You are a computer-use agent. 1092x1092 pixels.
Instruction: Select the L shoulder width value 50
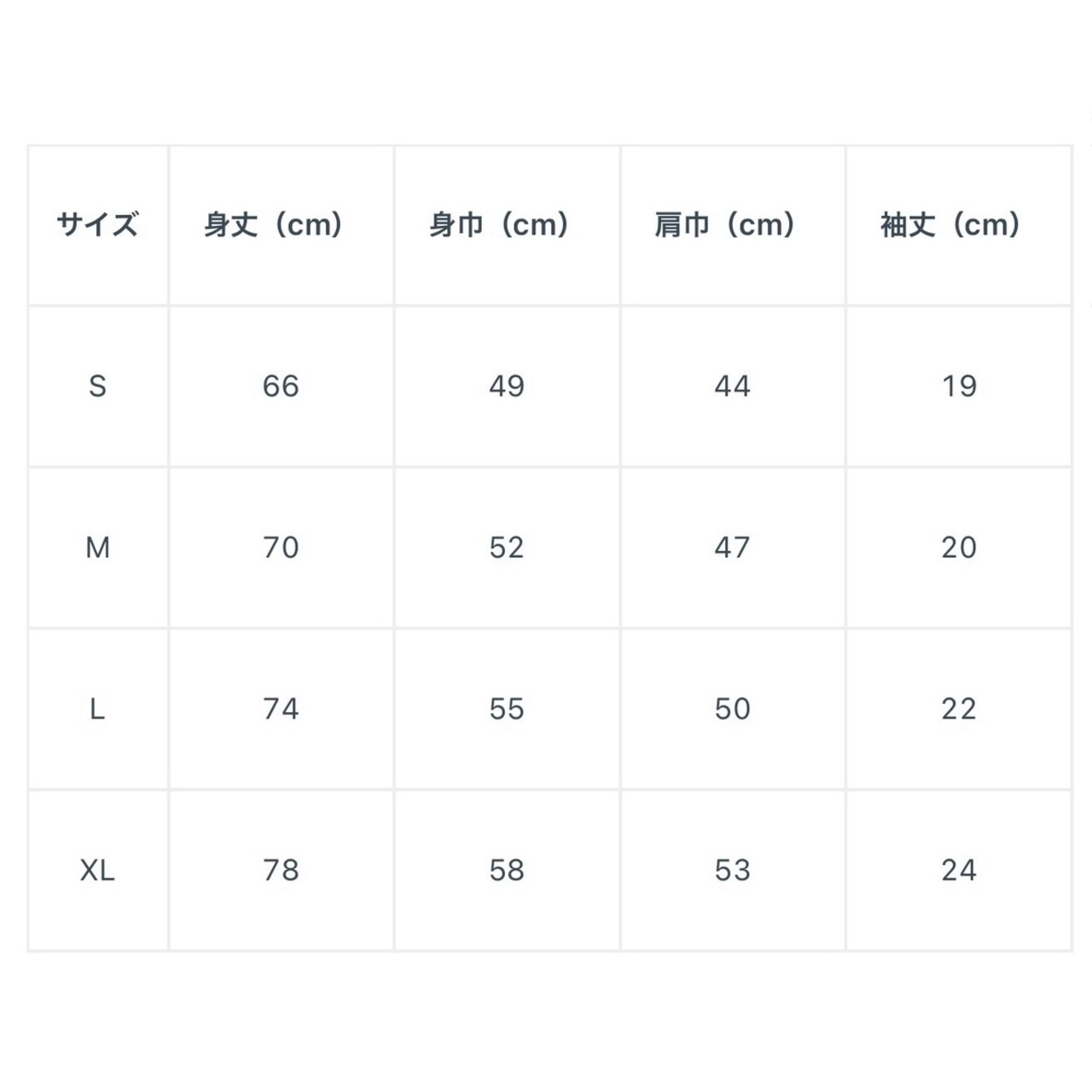[733, 709]
